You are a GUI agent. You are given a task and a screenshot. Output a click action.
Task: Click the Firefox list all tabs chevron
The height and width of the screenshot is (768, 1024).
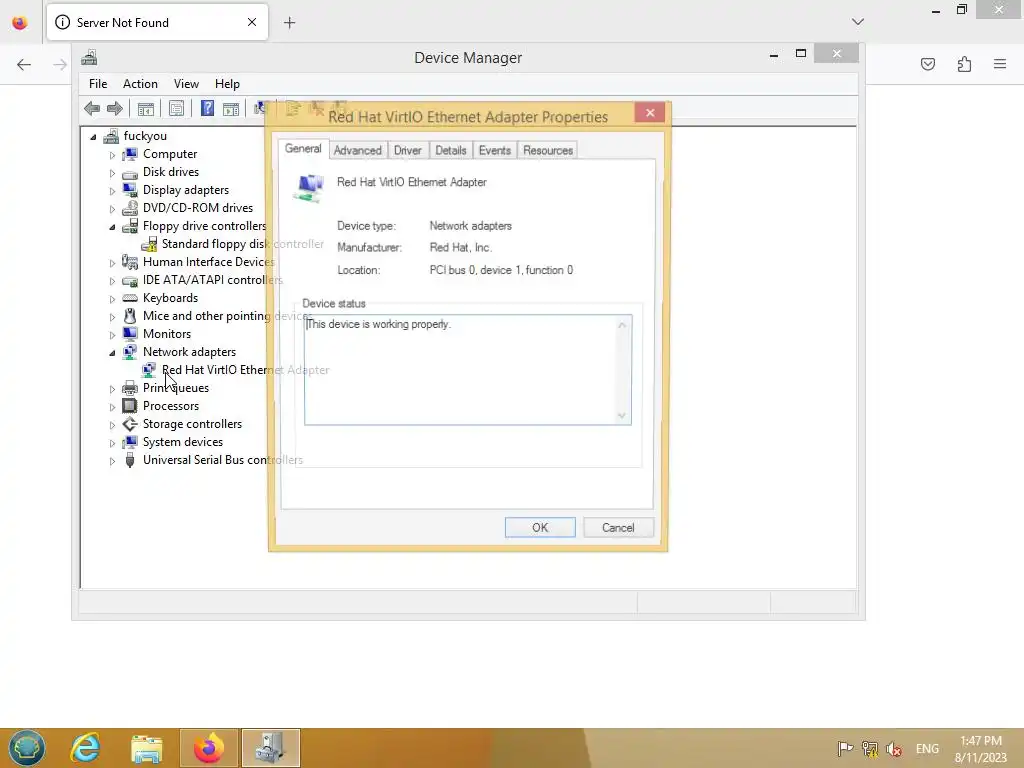tap(858, 22)
